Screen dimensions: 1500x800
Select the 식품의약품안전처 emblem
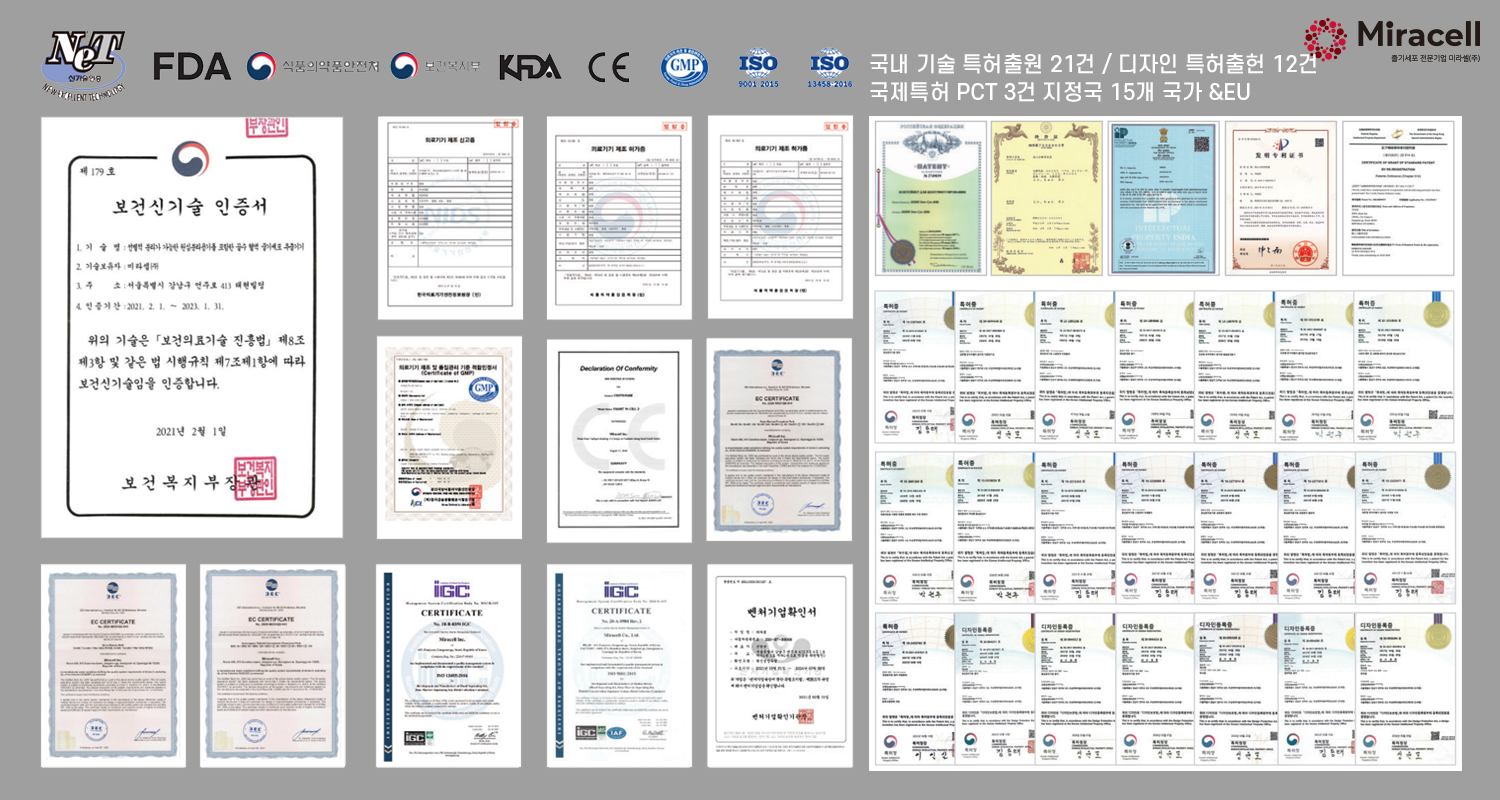pos(313,67)
